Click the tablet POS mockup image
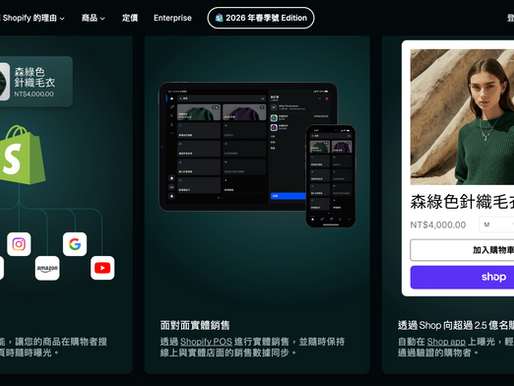The image size is (514, 386). (248, 147)
